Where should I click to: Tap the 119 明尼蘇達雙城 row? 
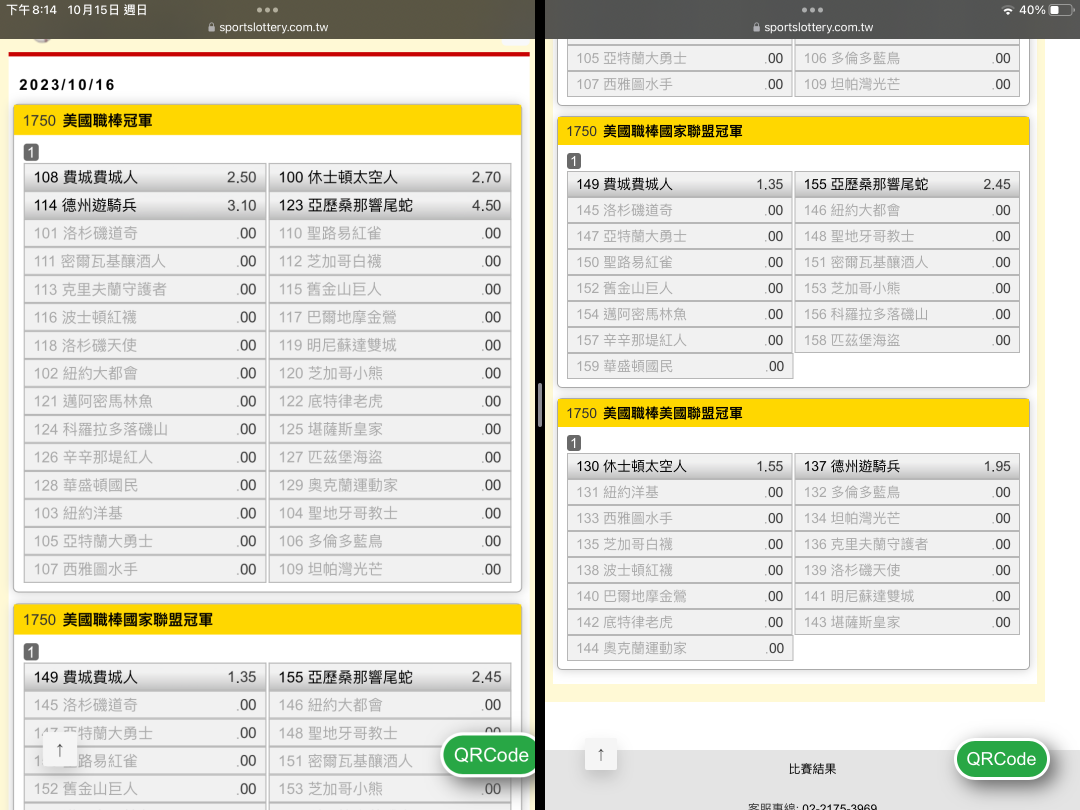click(x=390, y=345)
